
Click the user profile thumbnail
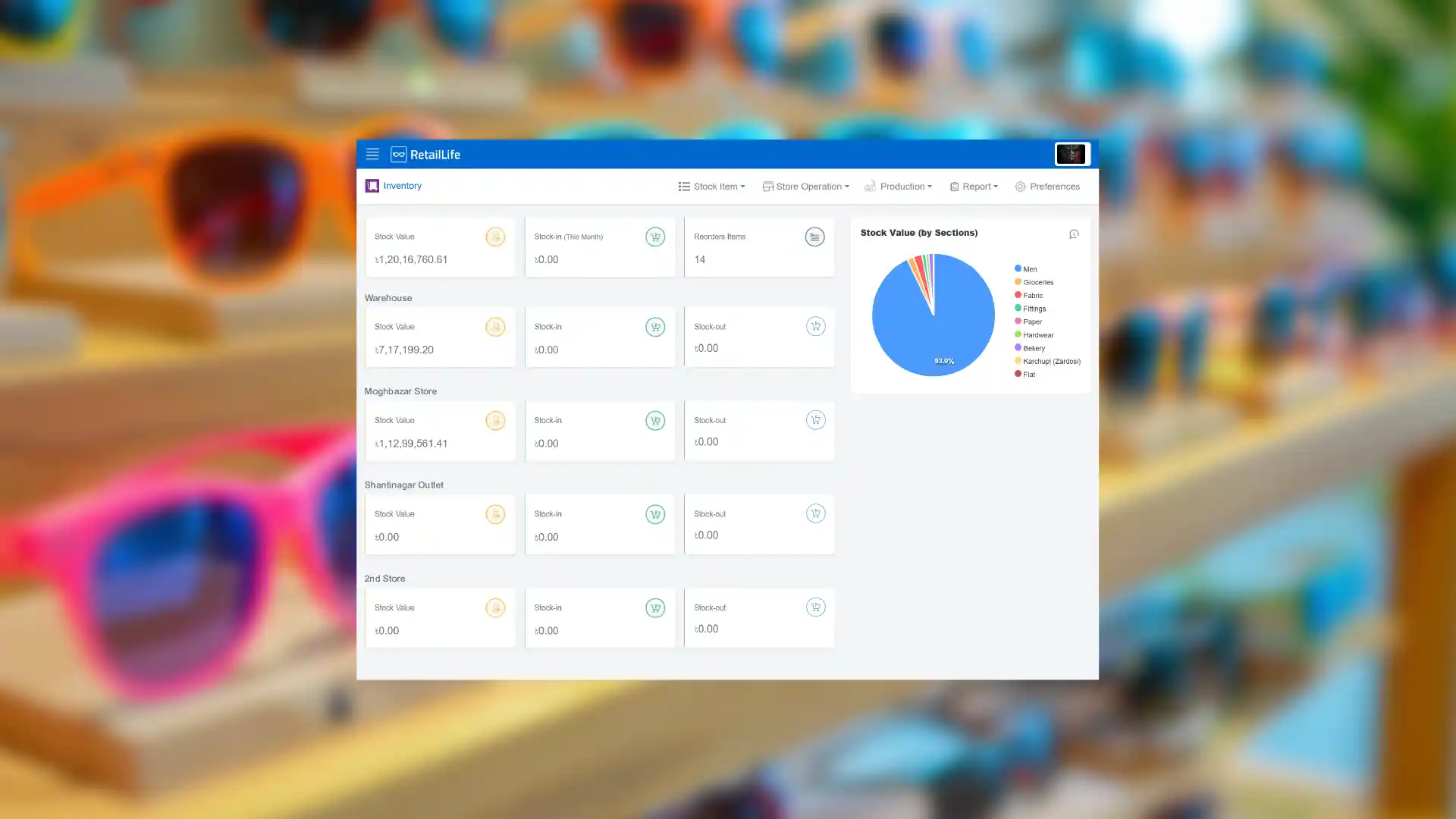(x=1072, y=154)
